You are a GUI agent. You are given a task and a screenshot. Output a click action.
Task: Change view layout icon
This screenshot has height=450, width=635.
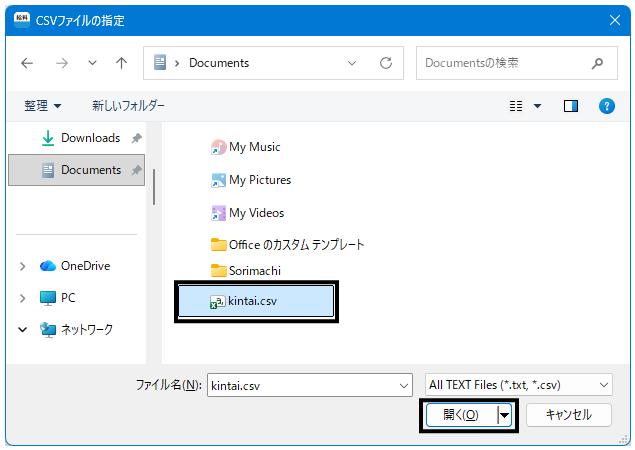click(x=516, y=106)
